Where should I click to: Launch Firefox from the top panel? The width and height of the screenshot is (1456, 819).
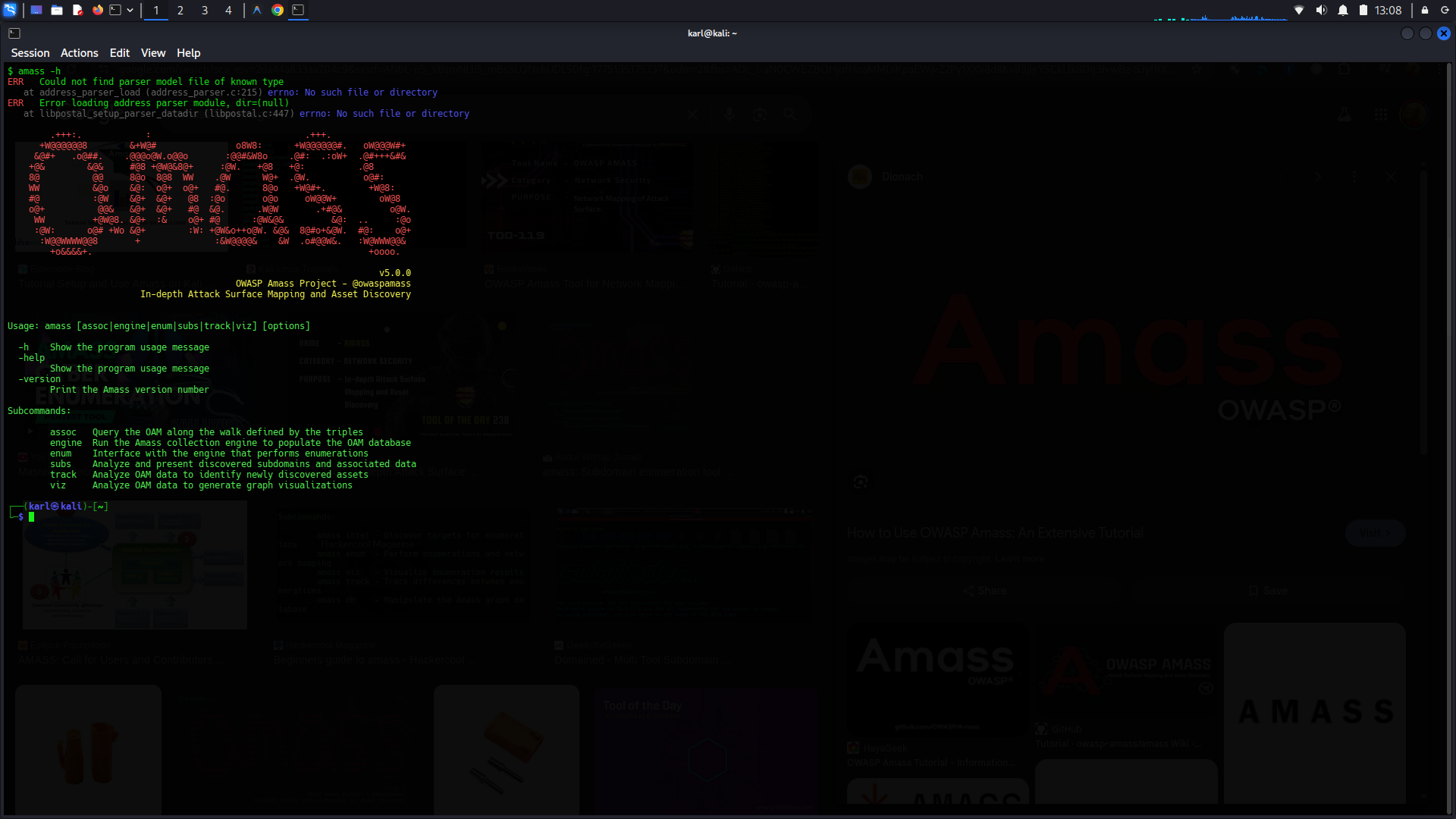pyautogui.click(x=98, y=10)
